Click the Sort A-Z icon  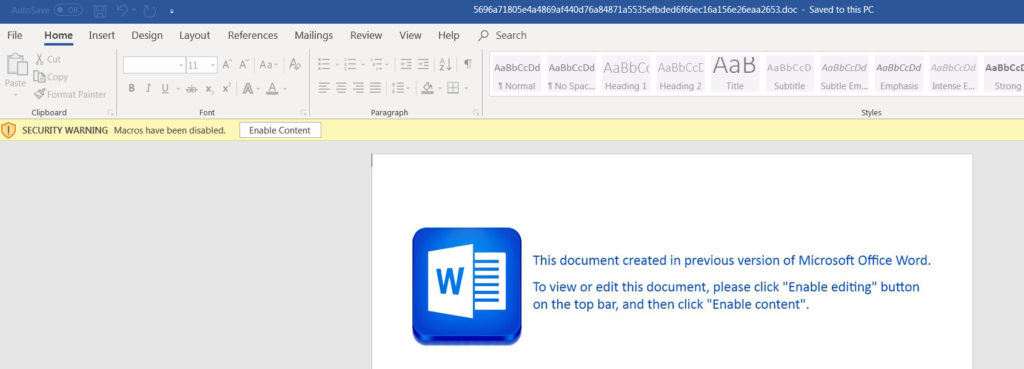445,64
